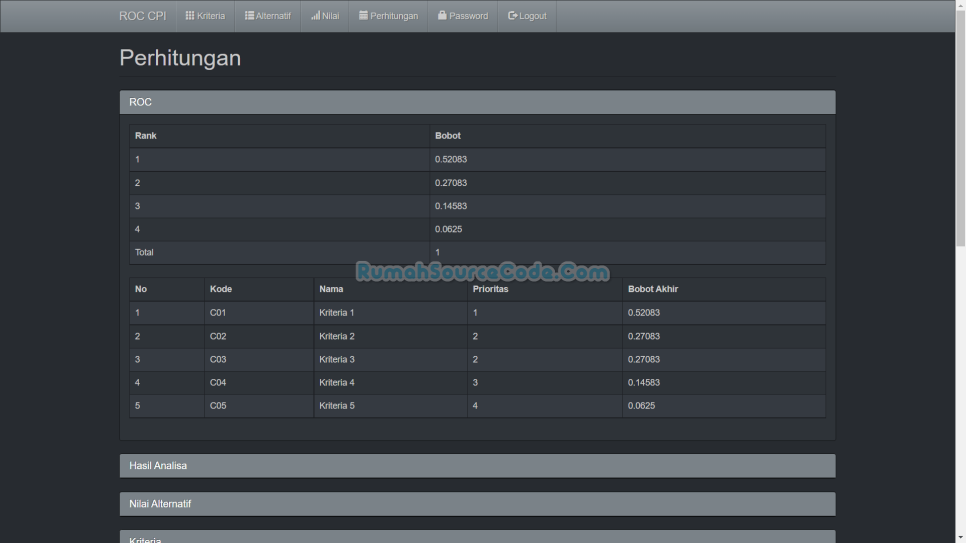This screenshot has height=543, width=966.
Task: Click the vertical scrollbar thumb
Action: (960, 120)
